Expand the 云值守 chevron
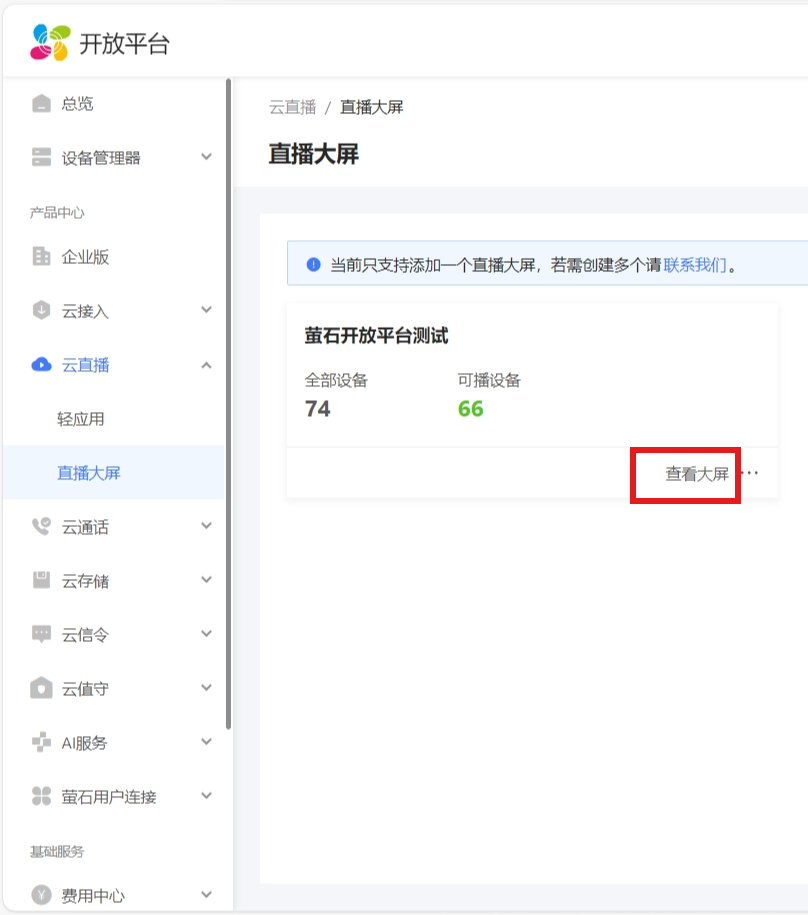808x915 pixels. click(x=207, y=688)
